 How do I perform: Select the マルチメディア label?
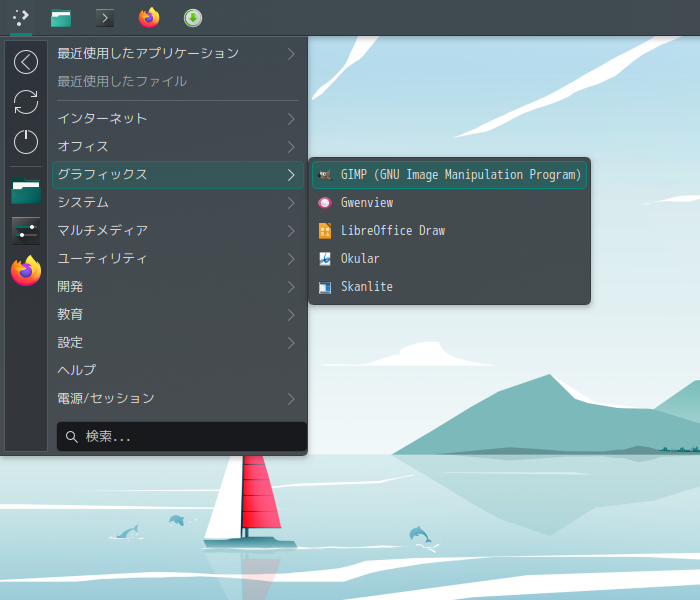point(103,230)
